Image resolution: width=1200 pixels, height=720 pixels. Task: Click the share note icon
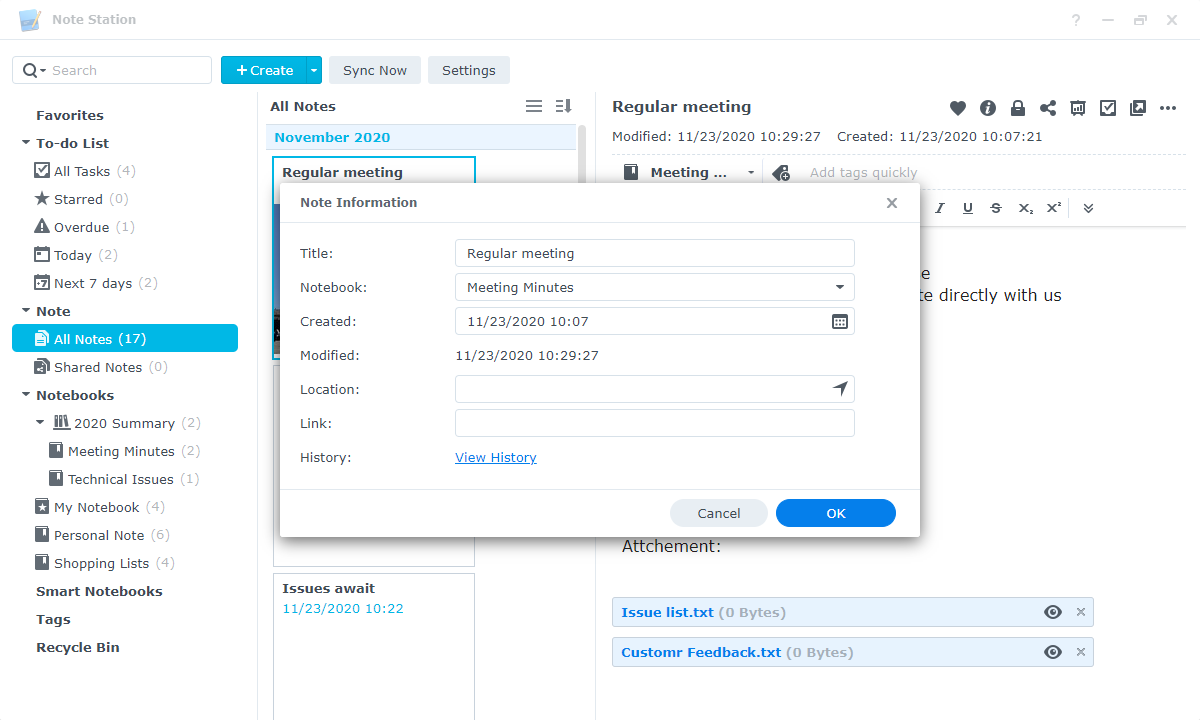(1048, 108)
